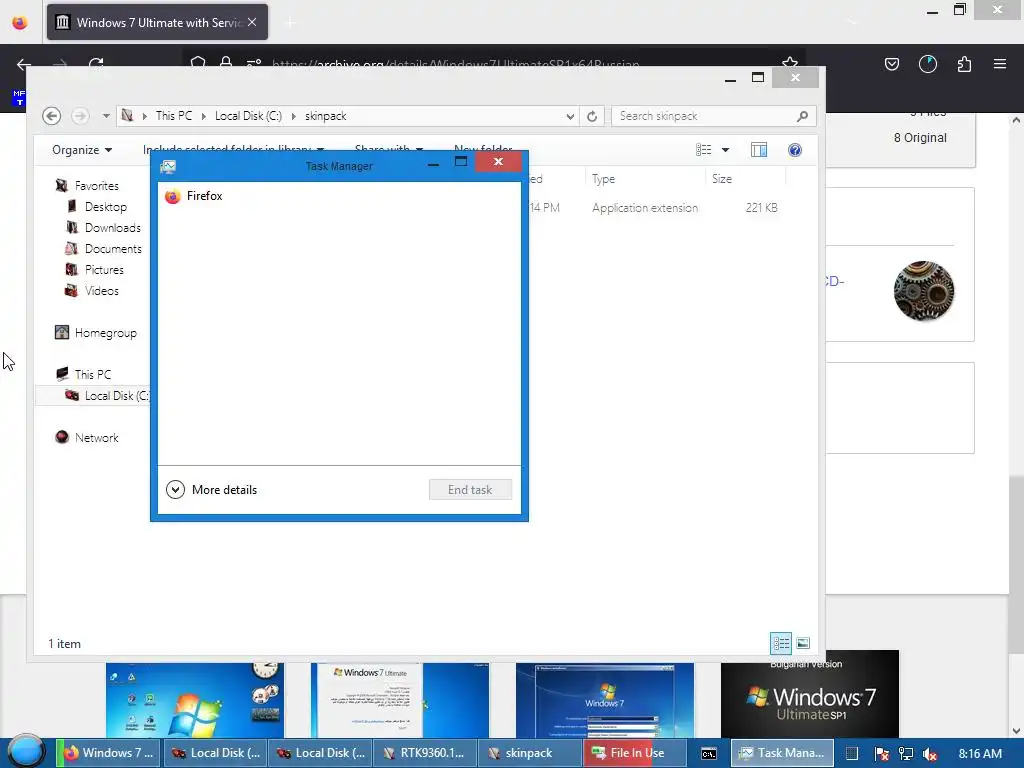
Task: Toggle the Explorer preview pane
Action: click(759, 150)
